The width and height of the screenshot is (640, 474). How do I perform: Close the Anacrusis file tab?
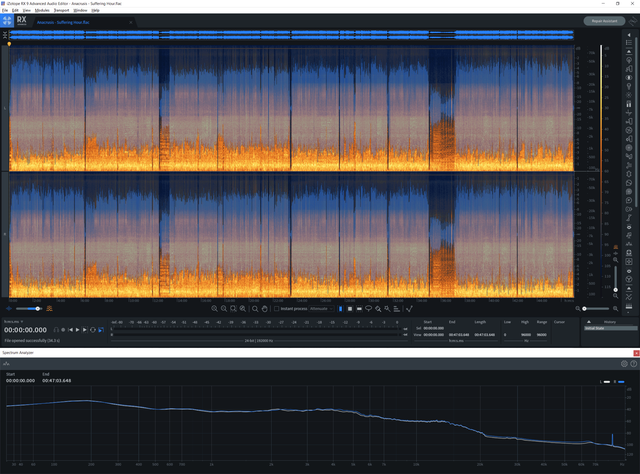pos(131,22)
